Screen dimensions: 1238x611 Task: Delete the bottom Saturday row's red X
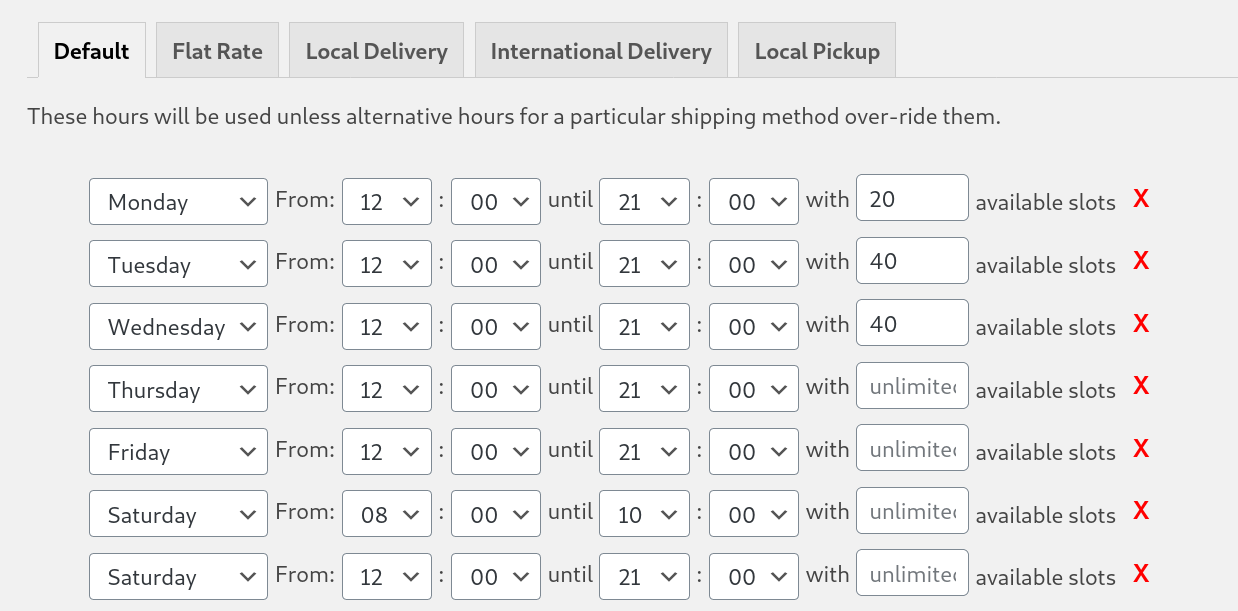pos(1140,573)
